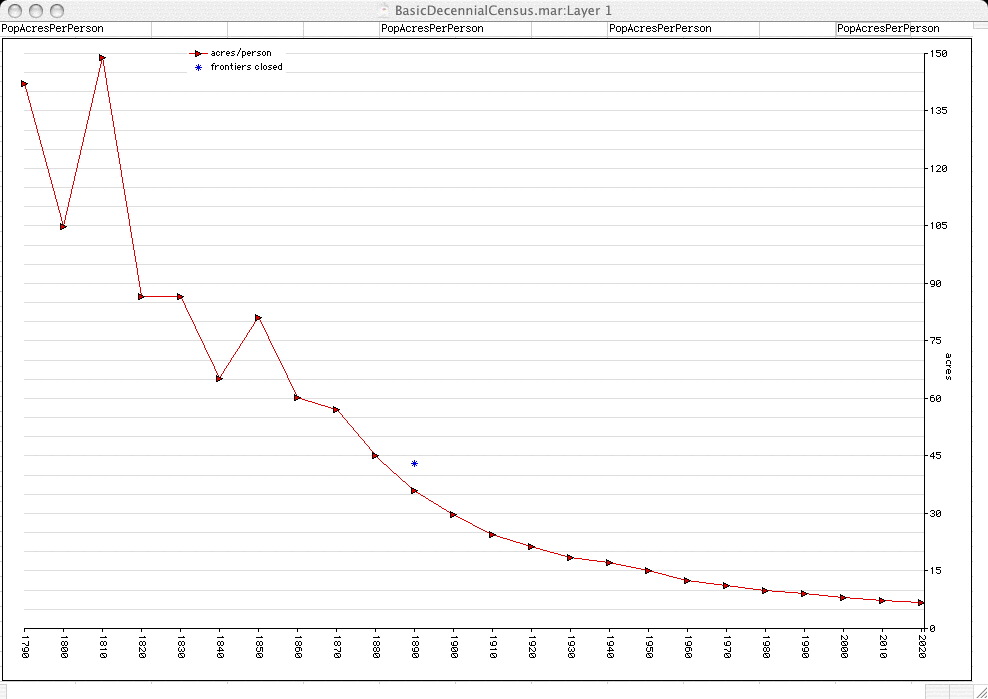
Task: Select the 2020 final data point marker
Action: click(x=921, y=602)
